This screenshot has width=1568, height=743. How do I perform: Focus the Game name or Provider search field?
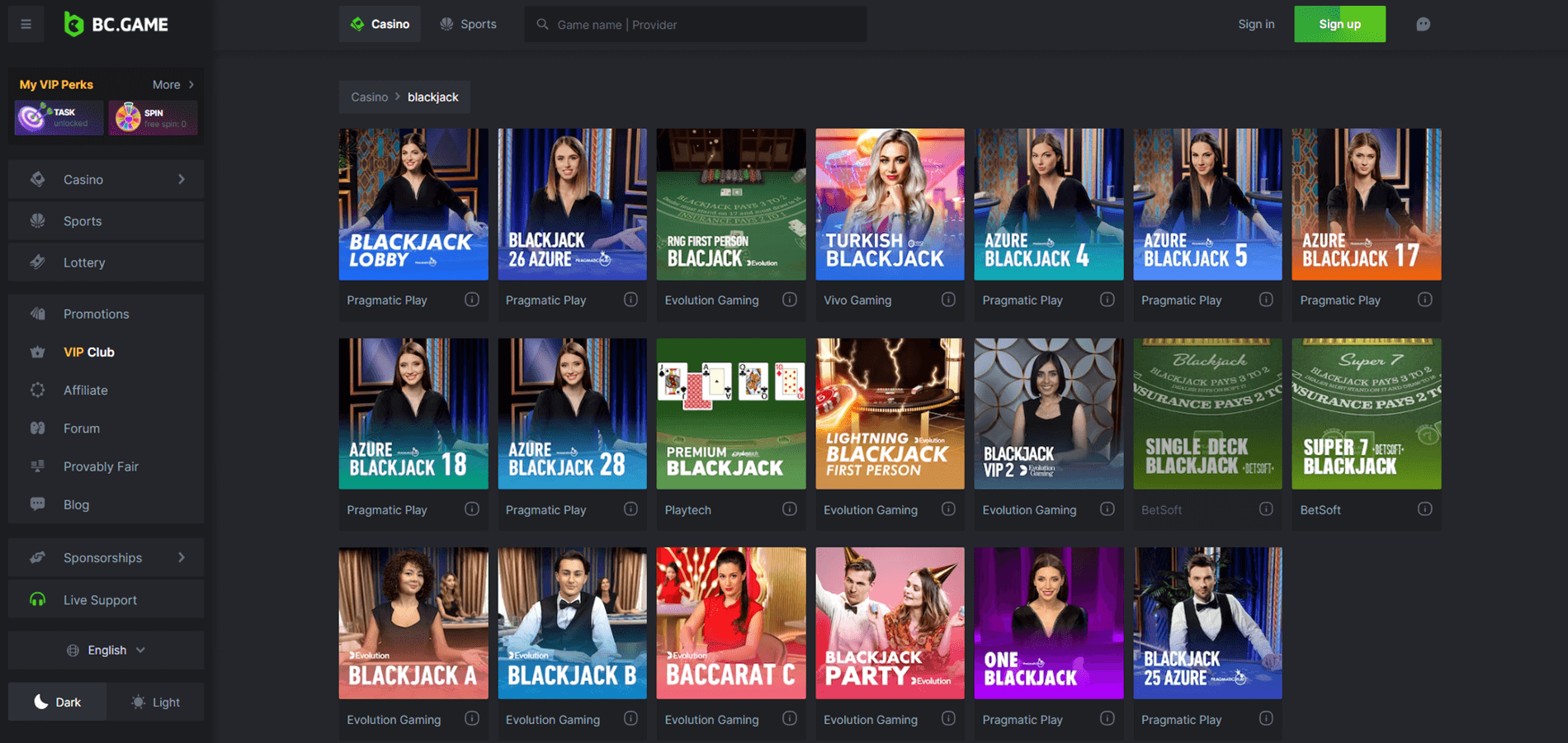[695, 24]
